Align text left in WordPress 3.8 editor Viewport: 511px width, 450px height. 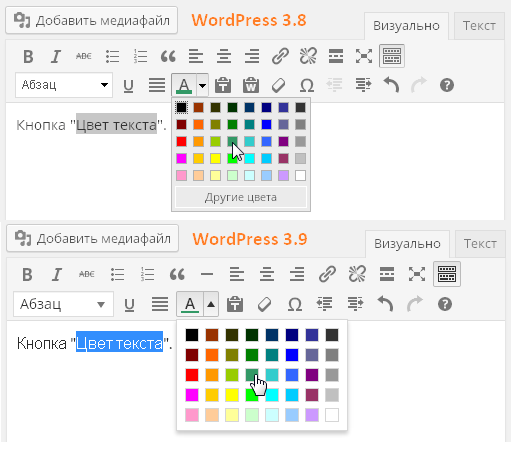(x=196, y=56)
